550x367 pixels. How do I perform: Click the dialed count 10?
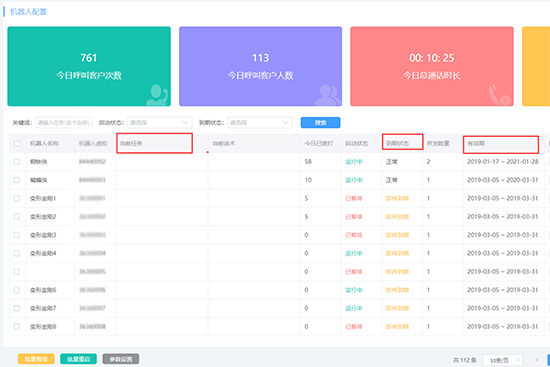pyautogui.click(x=308, y=180)
